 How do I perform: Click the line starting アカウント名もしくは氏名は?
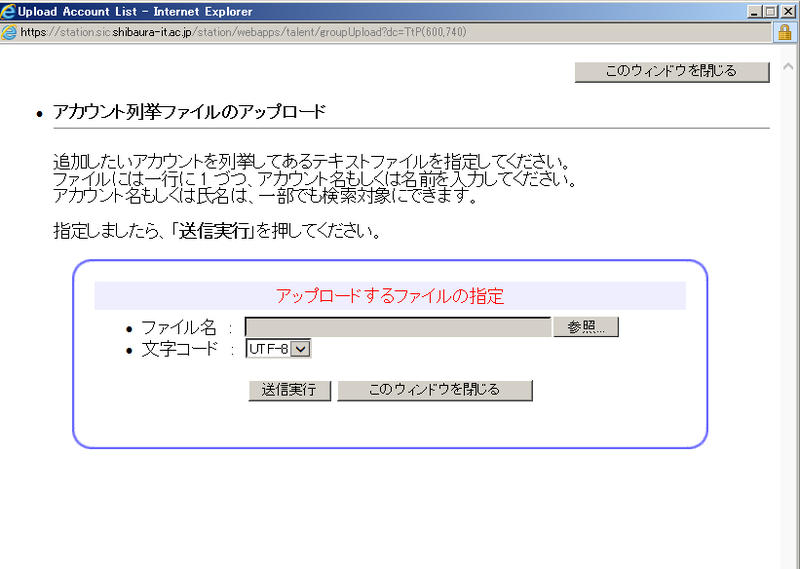265,196
